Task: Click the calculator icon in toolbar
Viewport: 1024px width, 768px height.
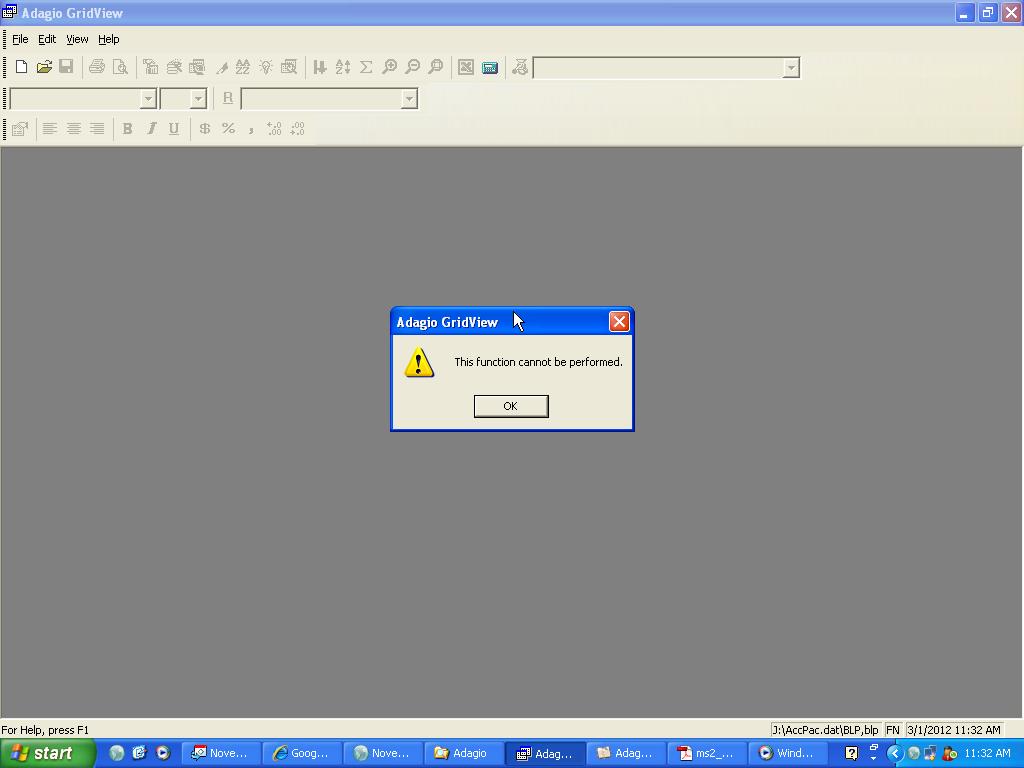Action: click(490, 67)
